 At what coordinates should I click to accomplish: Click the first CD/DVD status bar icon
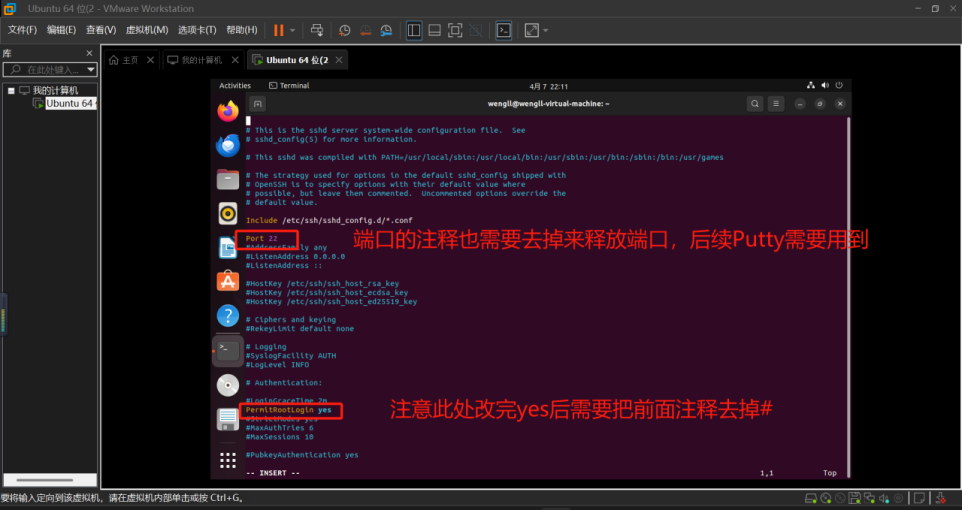pos(826,498)
